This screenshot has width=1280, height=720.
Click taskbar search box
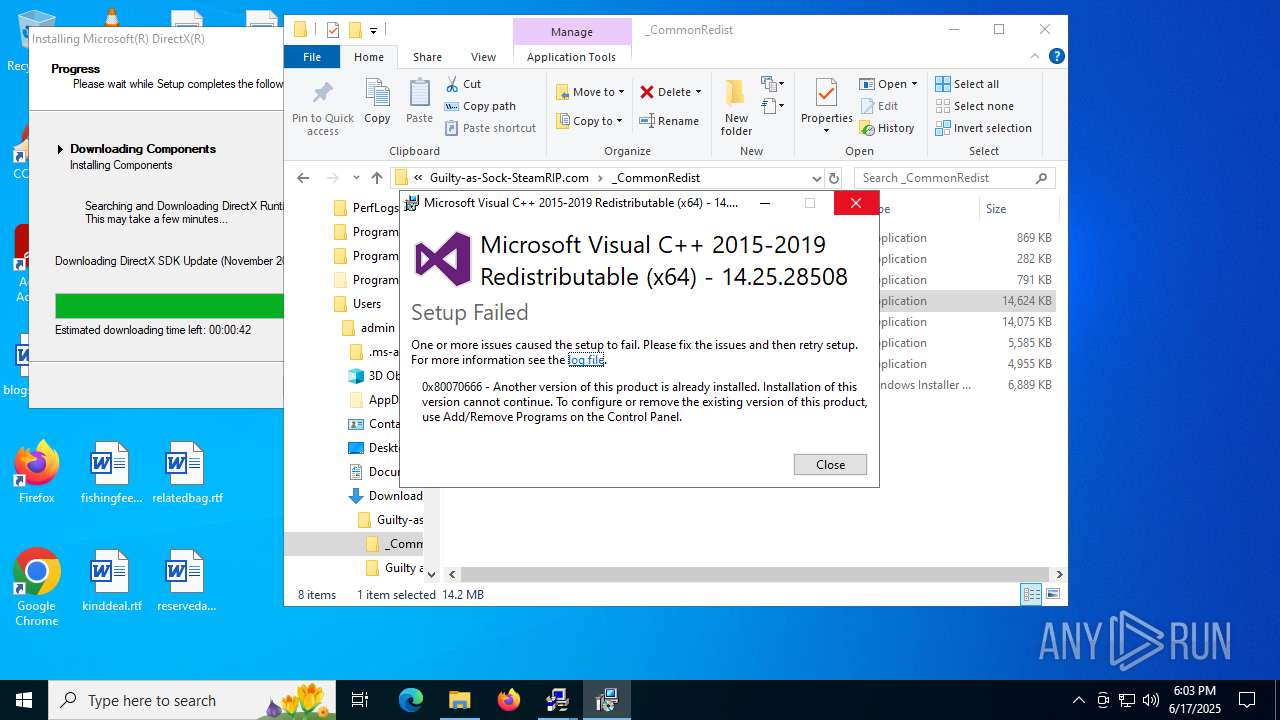click(193, 700)
